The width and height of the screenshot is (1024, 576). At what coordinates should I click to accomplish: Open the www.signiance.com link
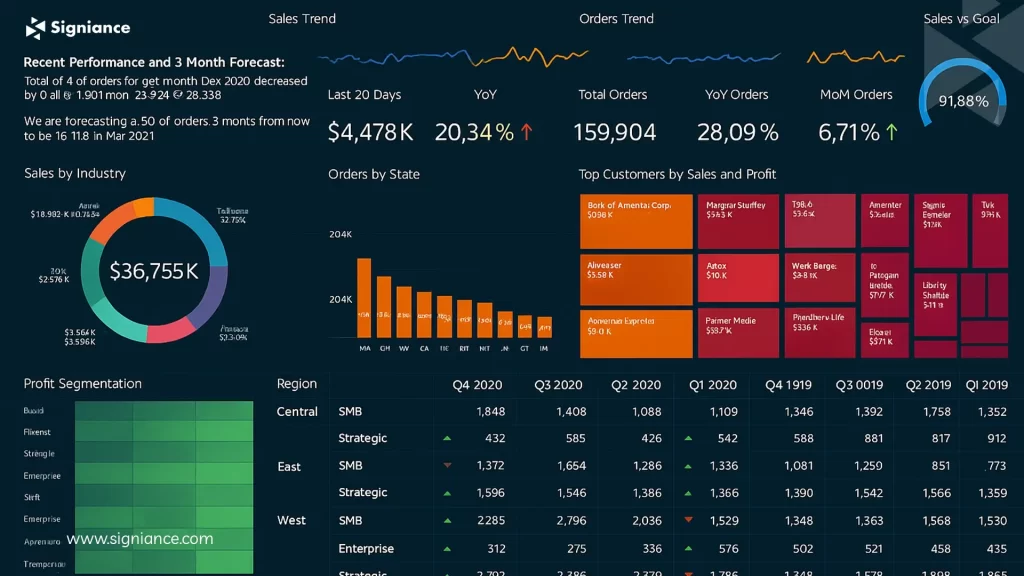pyautogui.click(x=140, y=539)
